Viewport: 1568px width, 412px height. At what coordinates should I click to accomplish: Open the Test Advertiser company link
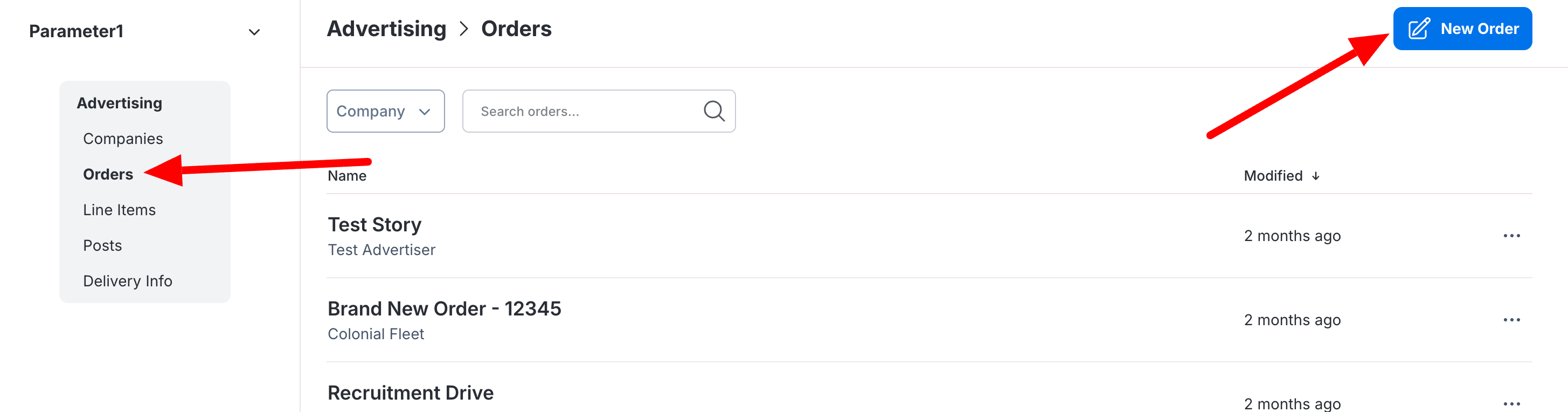tap(381, 250)
